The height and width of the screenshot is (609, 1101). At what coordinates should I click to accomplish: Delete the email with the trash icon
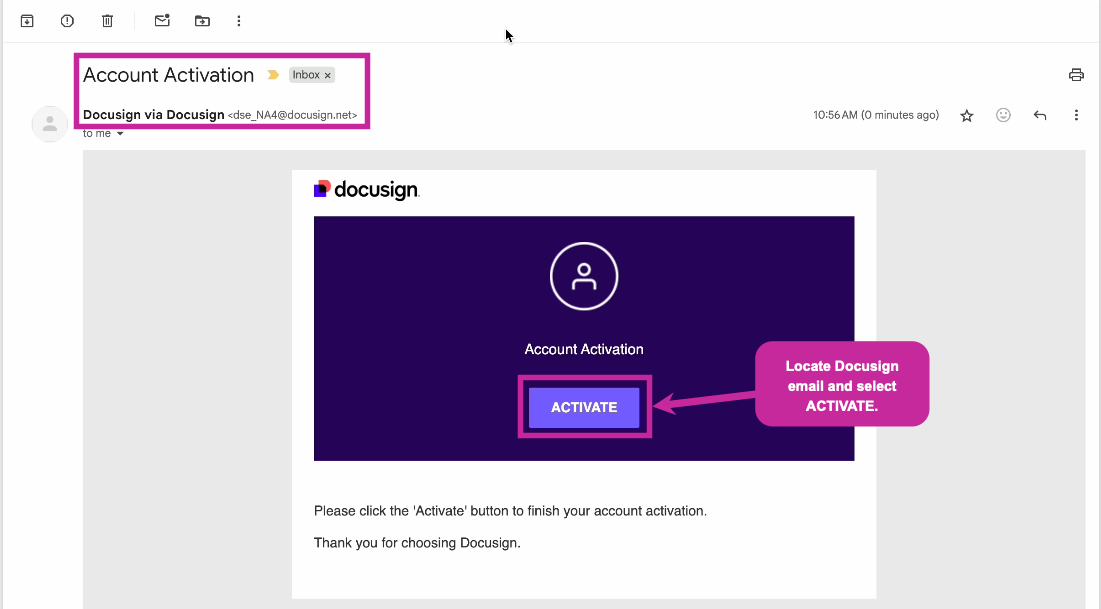tap(107, 20)
